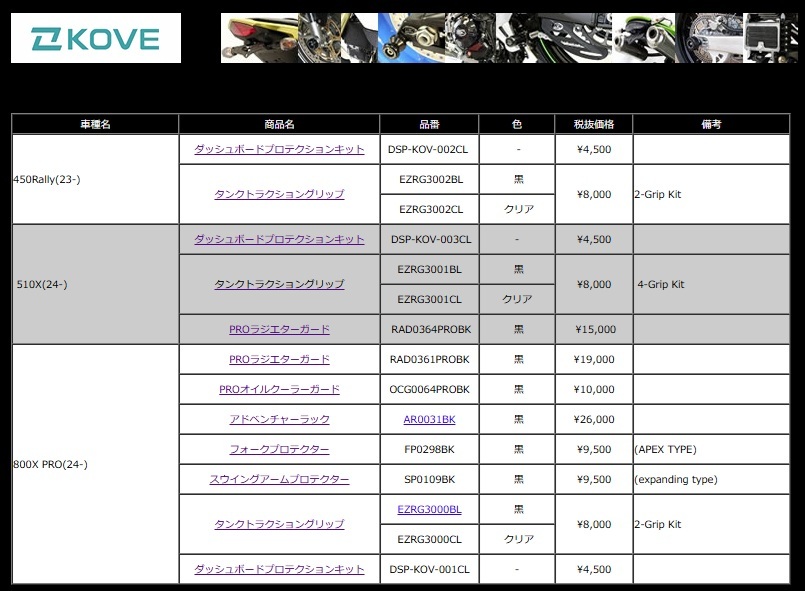Click the ¥8,000 price in the 800X PRO section

click(x=594, y=524)
